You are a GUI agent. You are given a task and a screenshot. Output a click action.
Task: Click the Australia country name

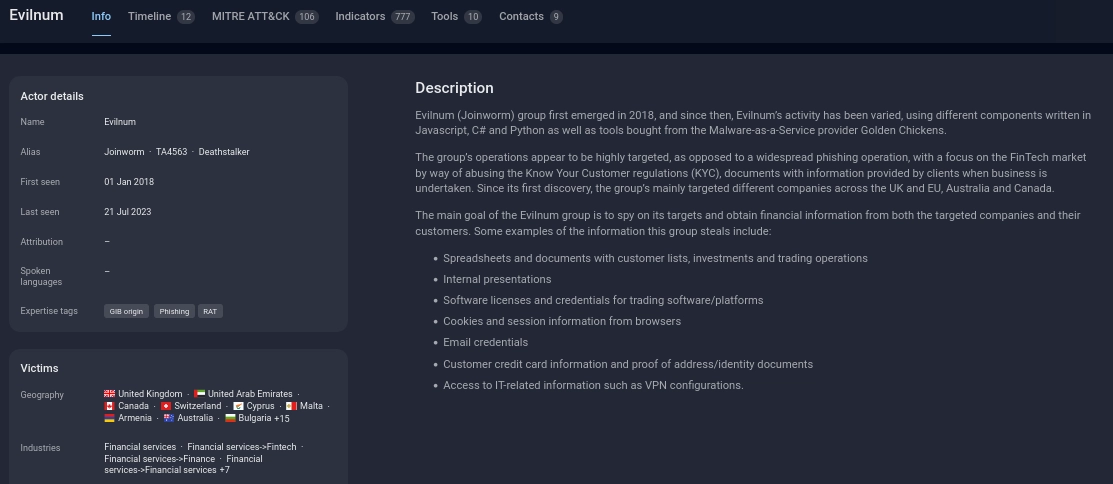click(x=195, y=418)
